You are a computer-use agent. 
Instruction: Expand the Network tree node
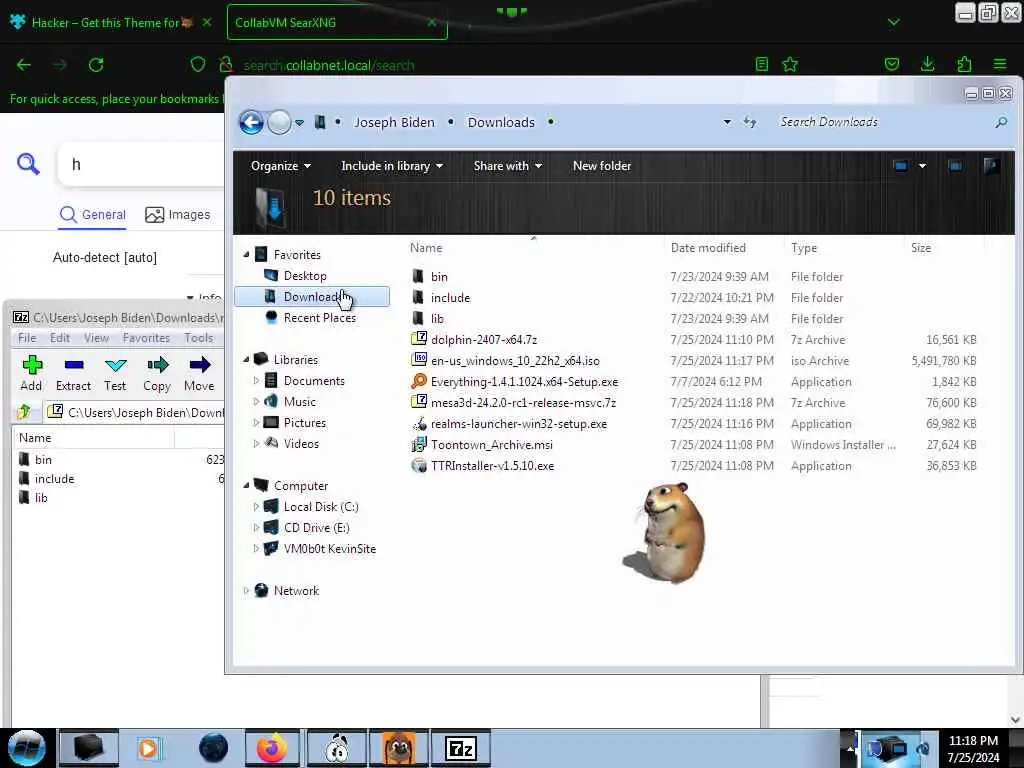click(246, 590)
